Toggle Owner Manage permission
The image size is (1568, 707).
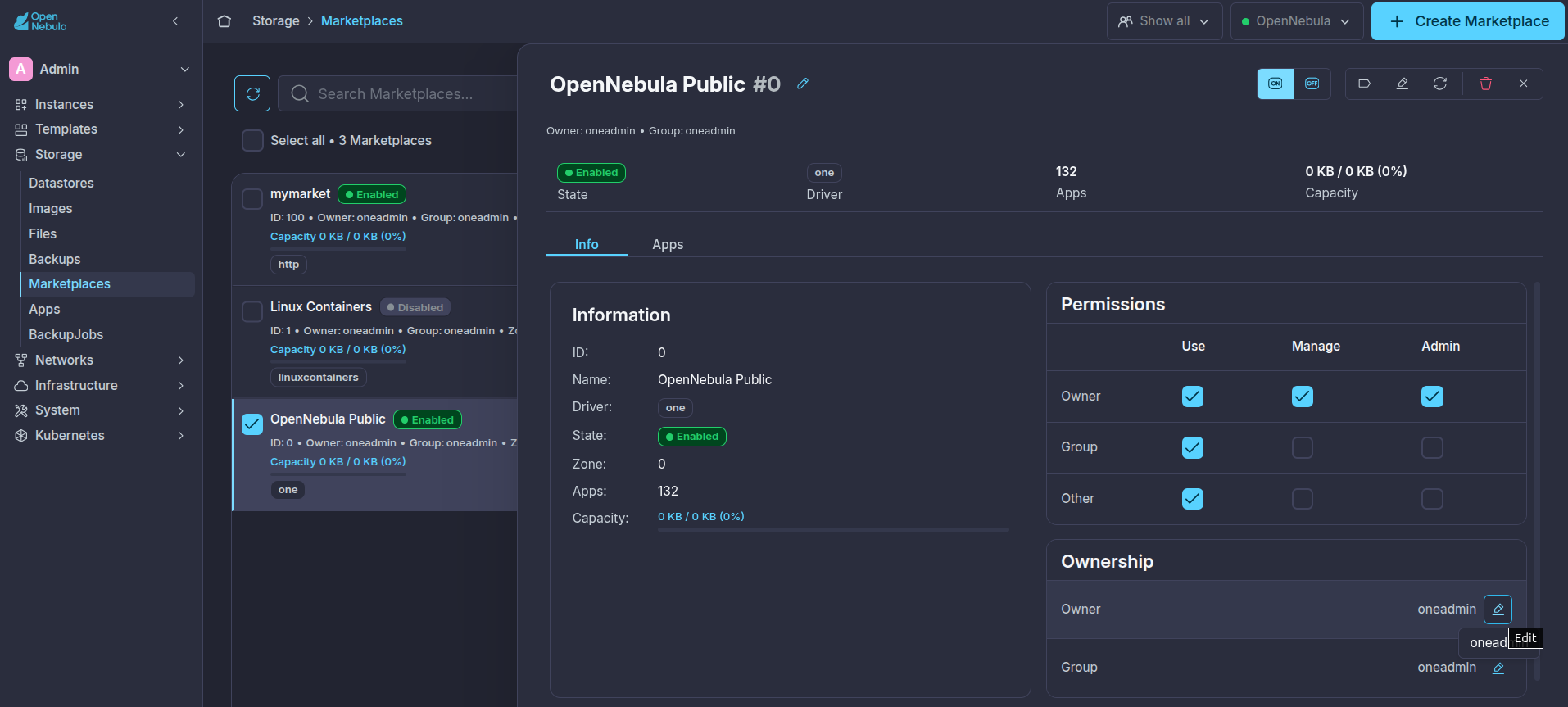pos(1303,397)
